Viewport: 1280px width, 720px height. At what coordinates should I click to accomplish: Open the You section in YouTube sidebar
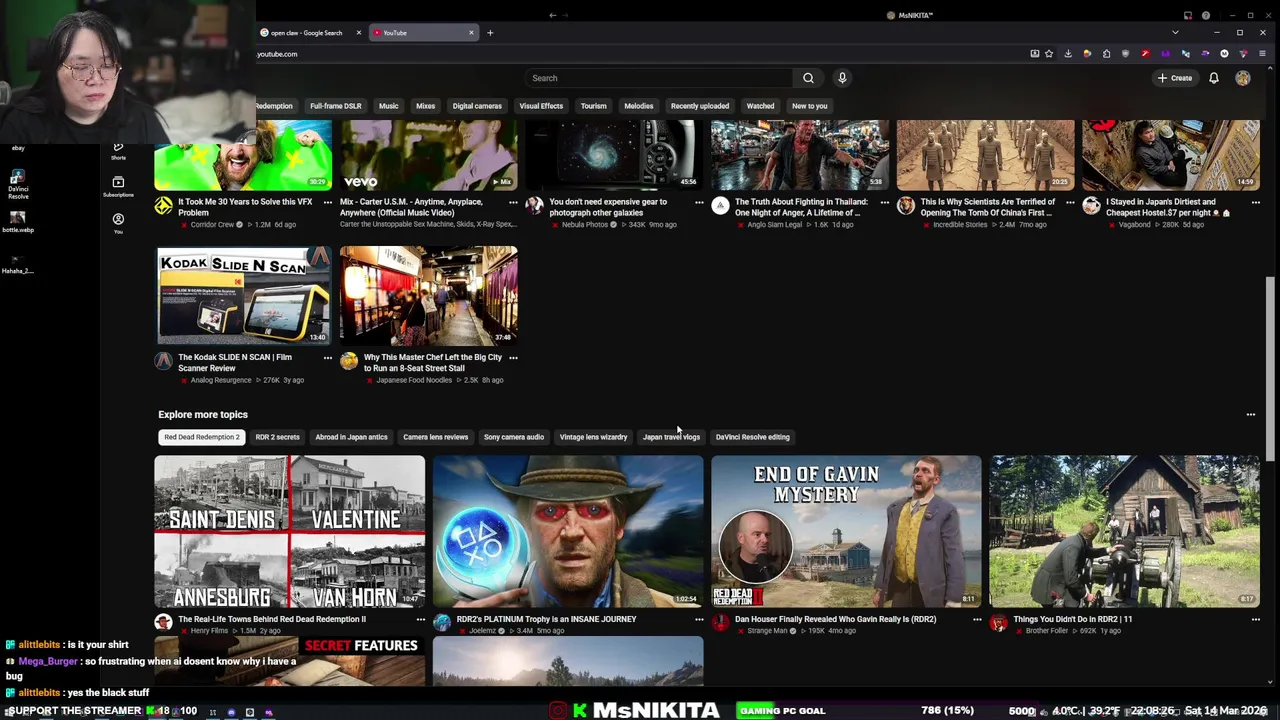click(118, 223)
